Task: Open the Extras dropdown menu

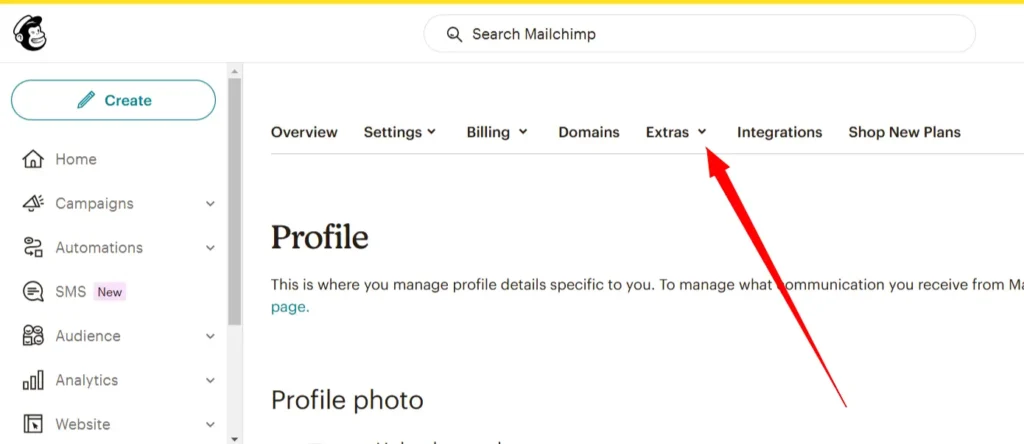Action: [x=677, y=132]
